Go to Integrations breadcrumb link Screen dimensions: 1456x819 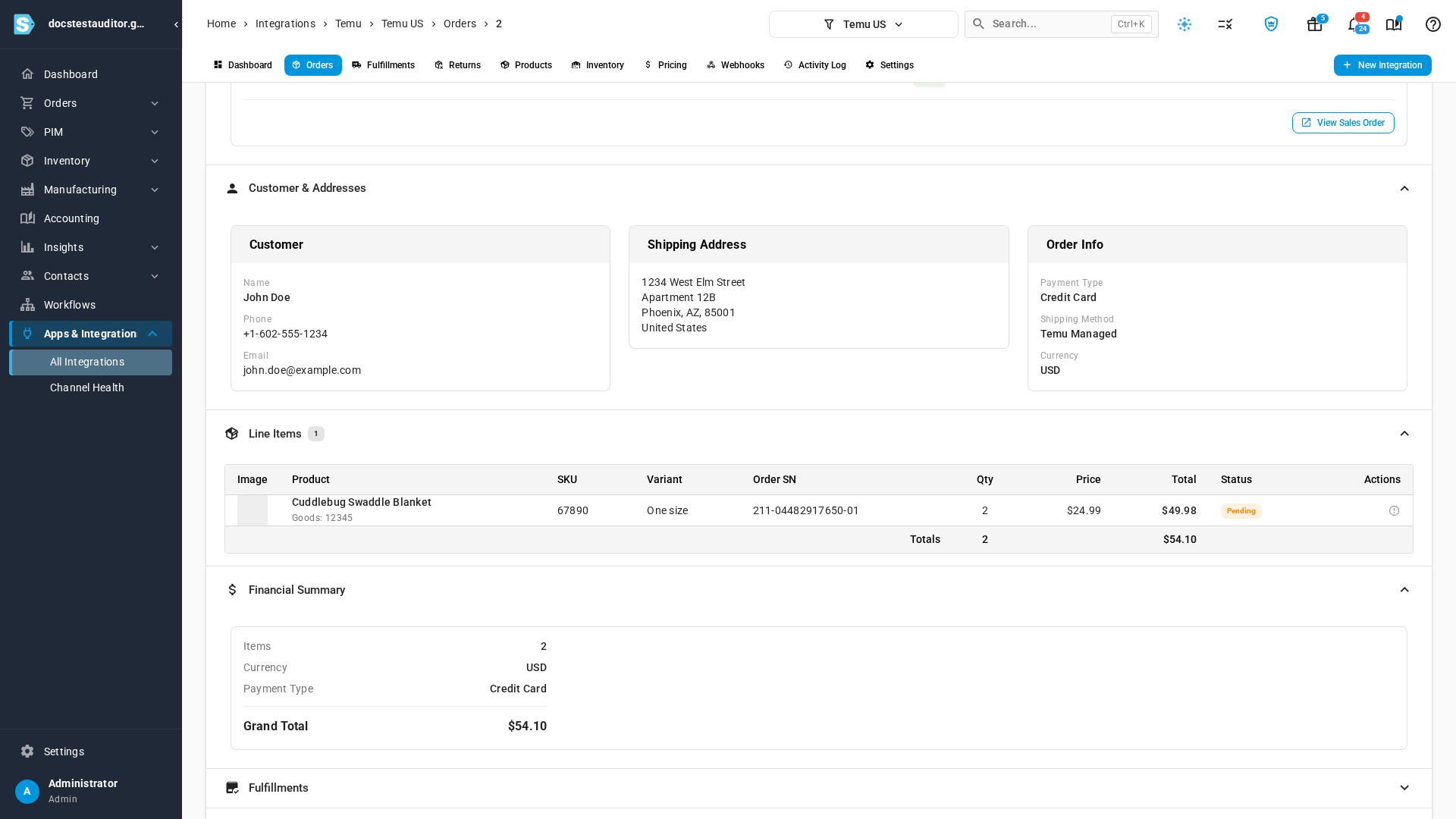pos(285,24)
